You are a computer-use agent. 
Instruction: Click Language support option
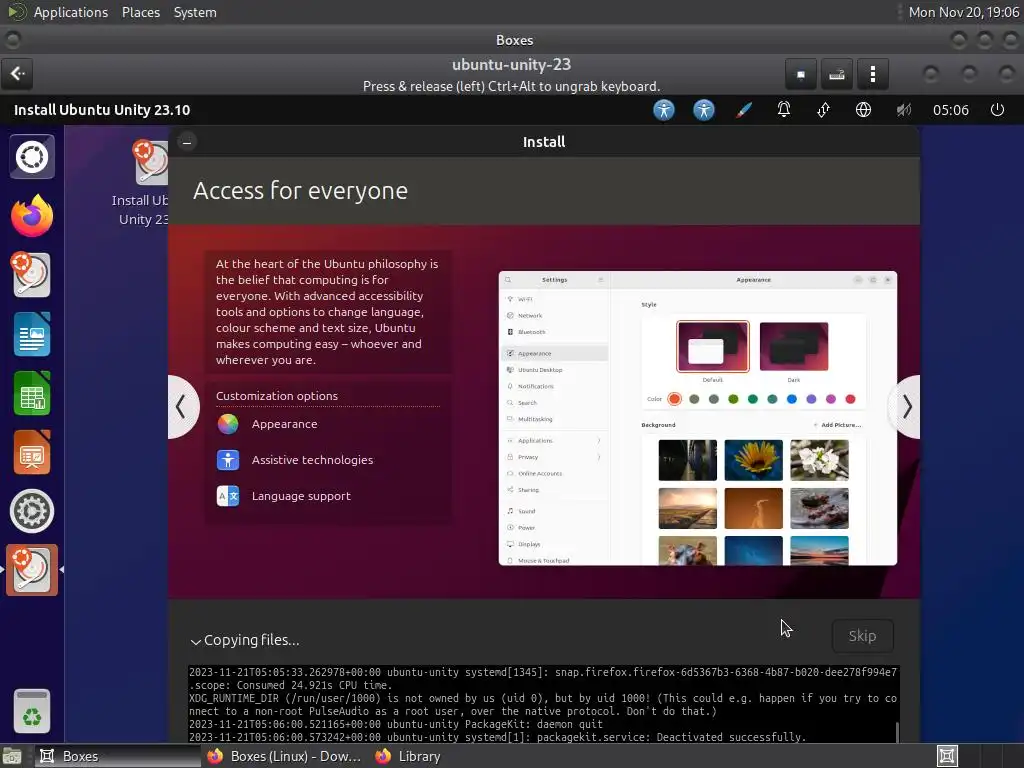click(x=283, y=496)
